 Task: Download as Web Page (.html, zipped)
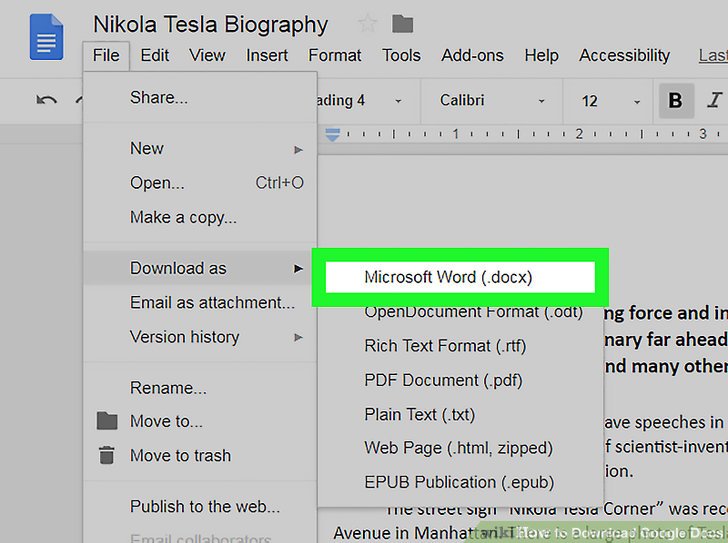tap(460, 448)
